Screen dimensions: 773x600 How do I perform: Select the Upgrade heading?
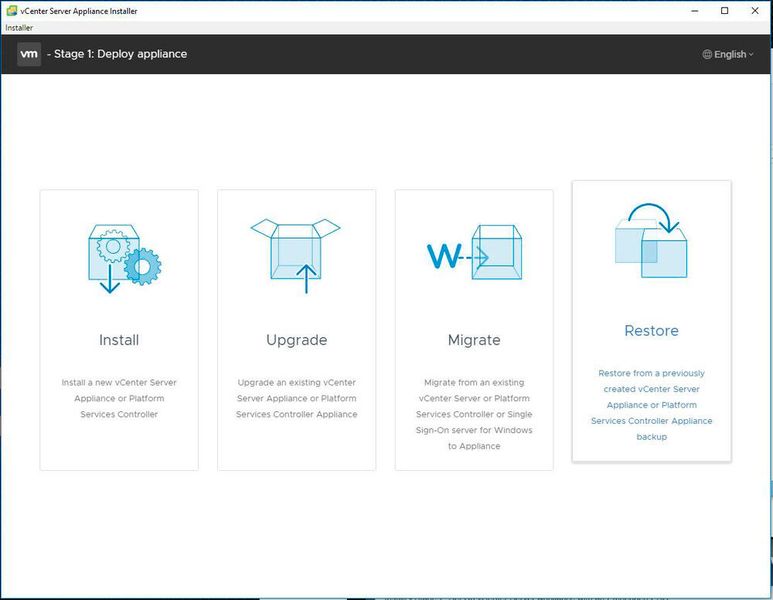[x=296, y=340]
